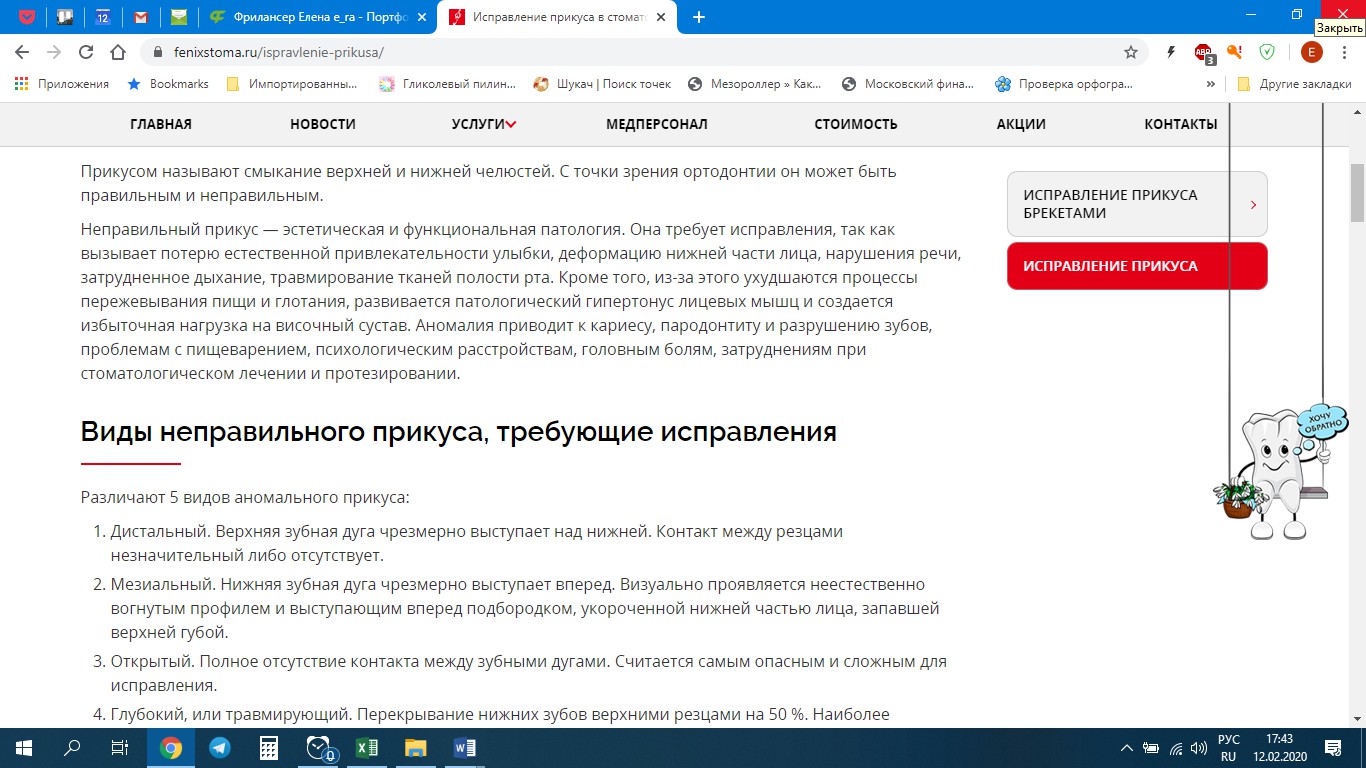This screenshot has height=768, width=1366.
Task: Open the МЕДПЕРСОНАЛ menu item
Action: (x=657, y=124)
